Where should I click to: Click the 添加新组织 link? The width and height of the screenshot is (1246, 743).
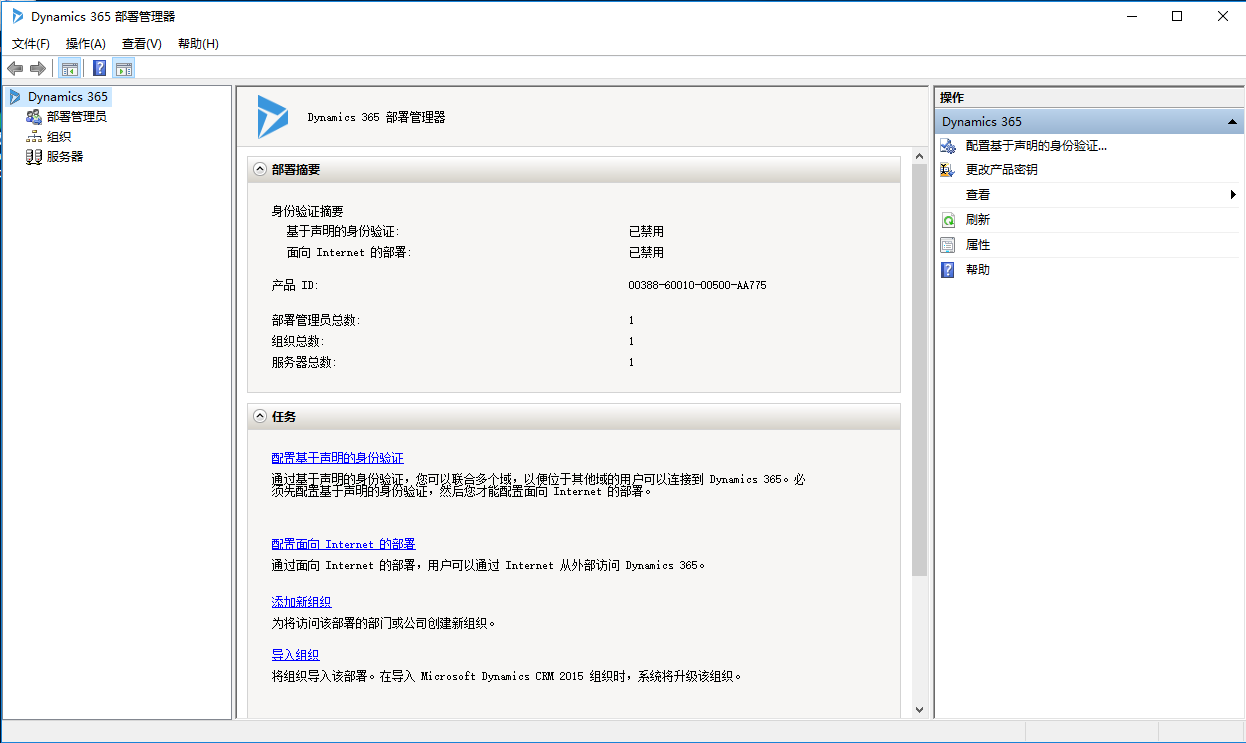pos(301,602)
